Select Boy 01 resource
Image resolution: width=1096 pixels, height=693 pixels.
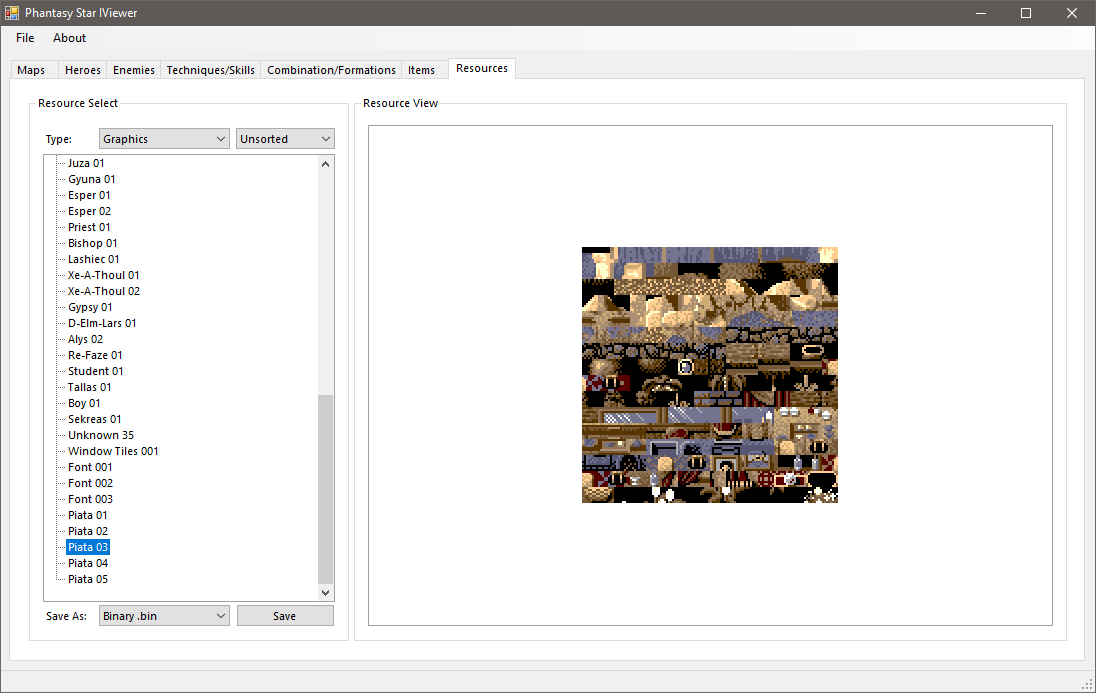point(84,403)
